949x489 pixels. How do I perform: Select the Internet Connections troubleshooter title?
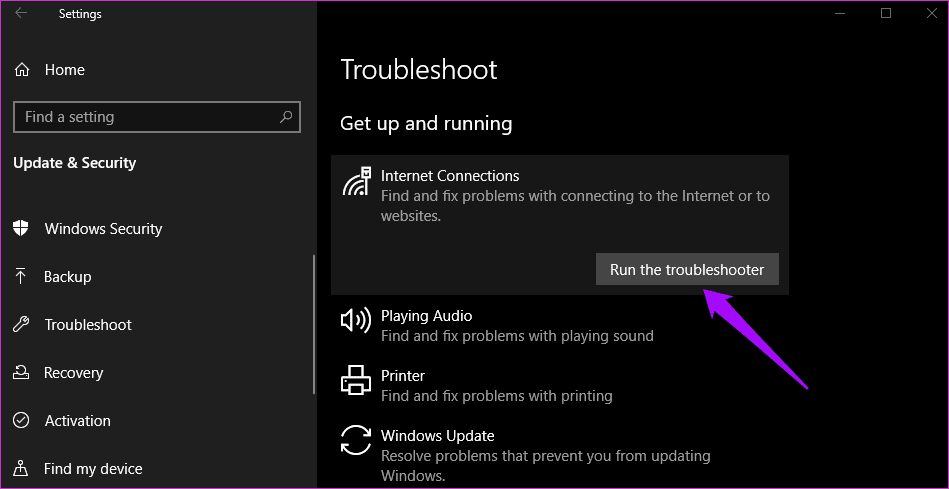450,176
